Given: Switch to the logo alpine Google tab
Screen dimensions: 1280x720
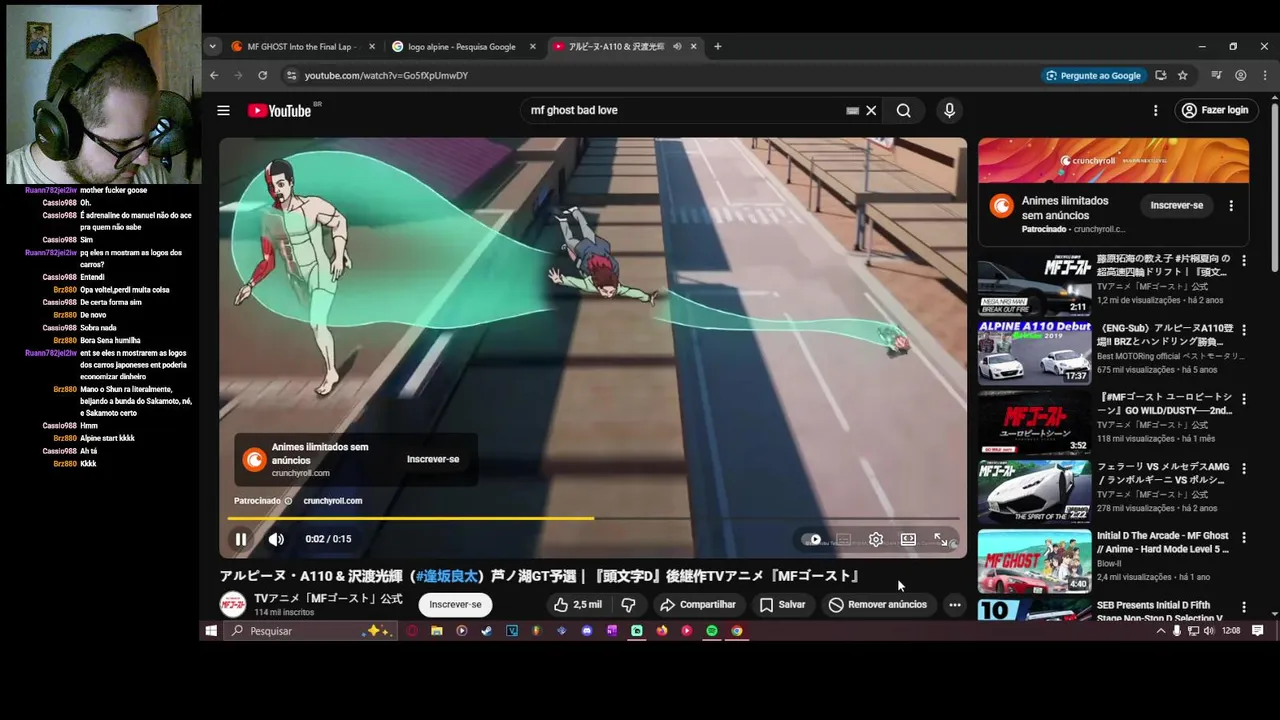Looking at the screenshot, I should pyautogui.click(x=461, y=46).
